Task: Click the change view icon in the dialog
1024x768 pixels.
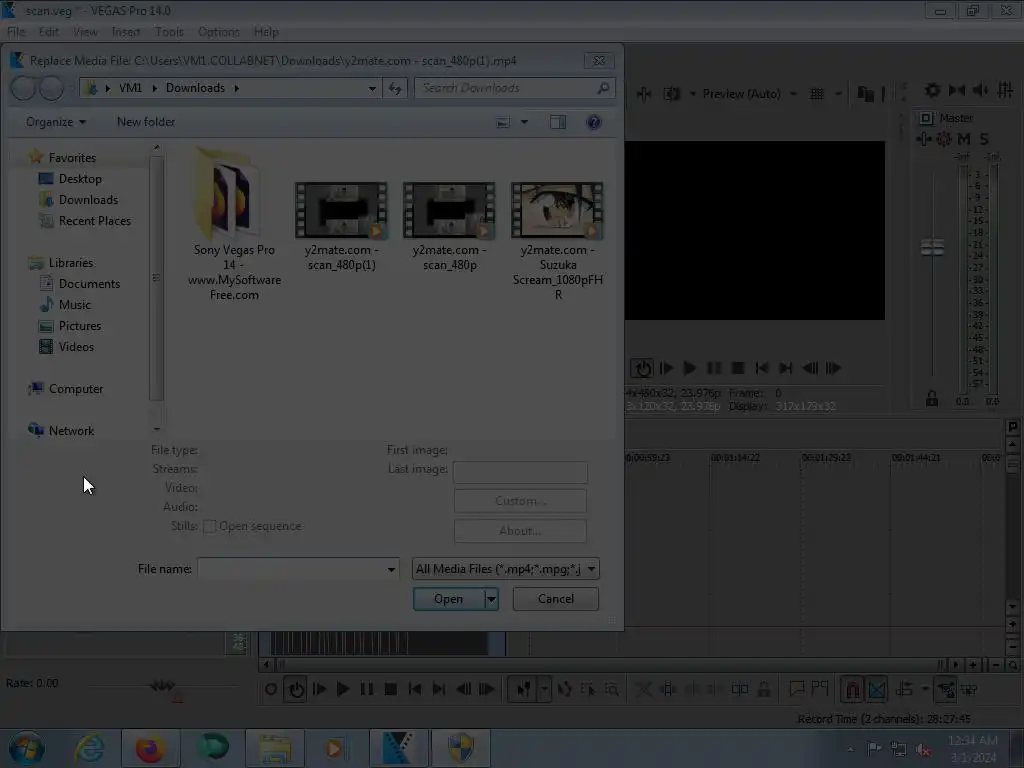Action: pyautogui.click(x=503, y=122)
